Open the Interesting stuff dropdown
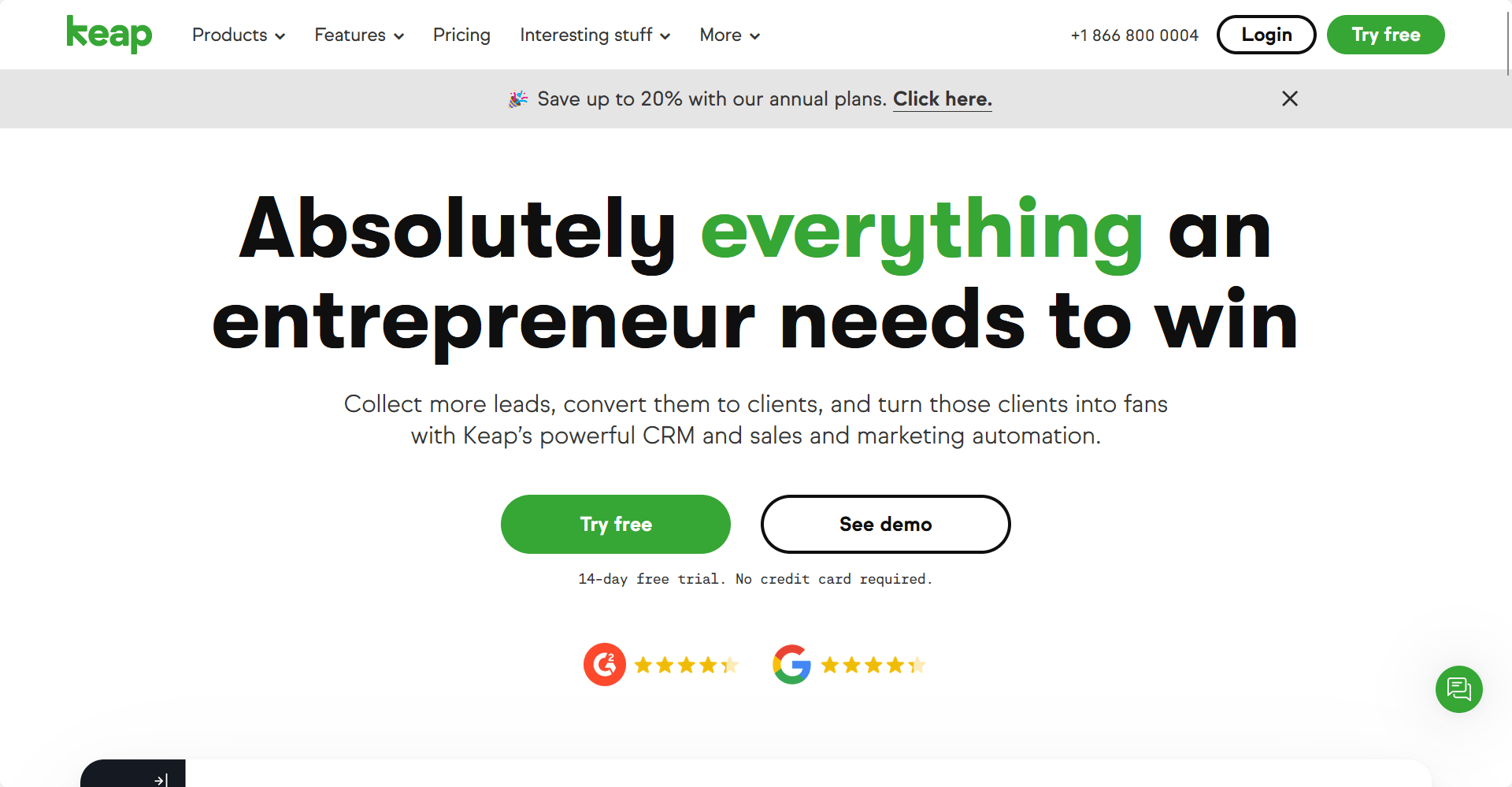 click(x=595, y=35)
